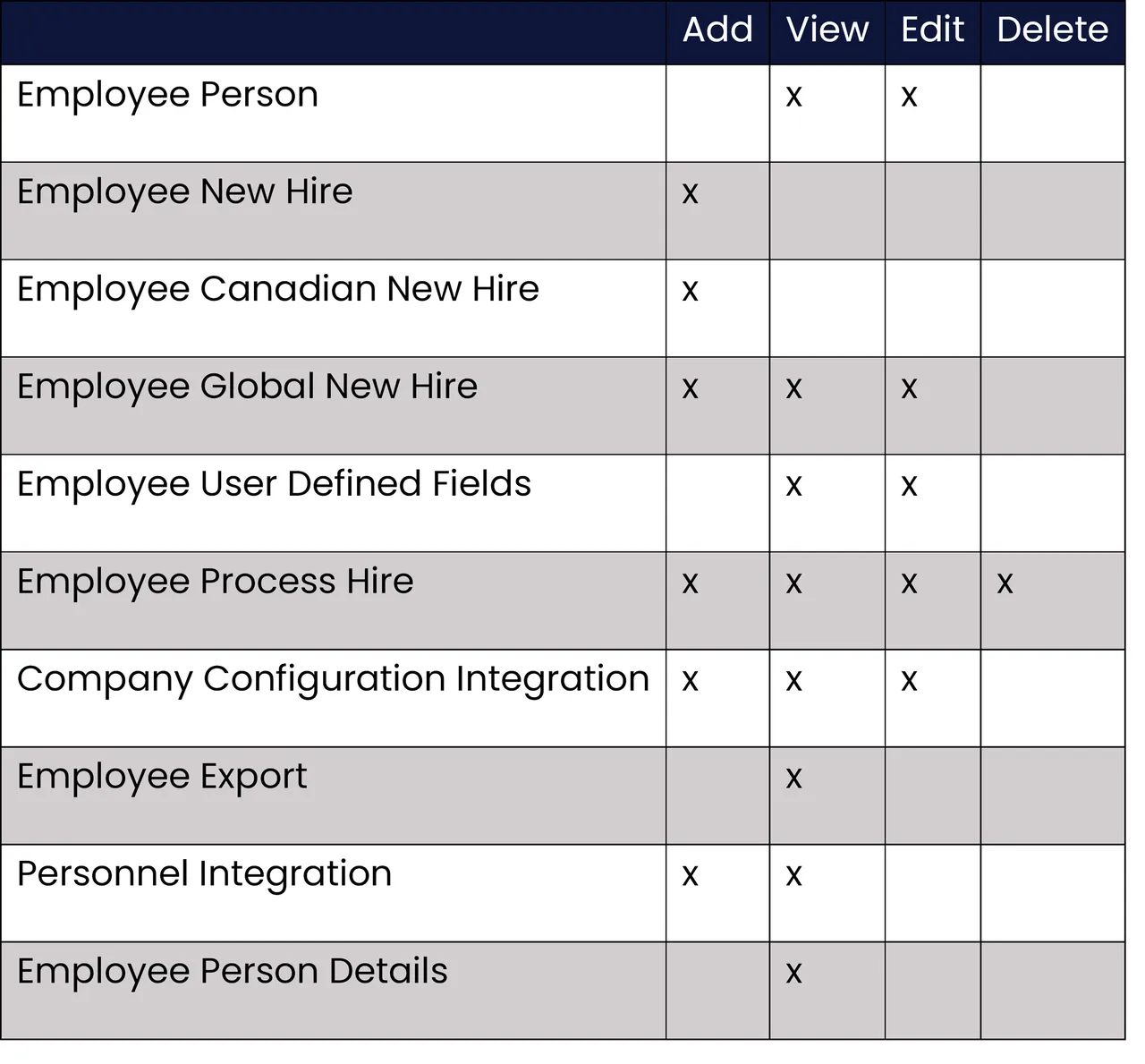Click View x mark for Employee Person
This screenshot has height=1064, width=1145.
[793, 97]
